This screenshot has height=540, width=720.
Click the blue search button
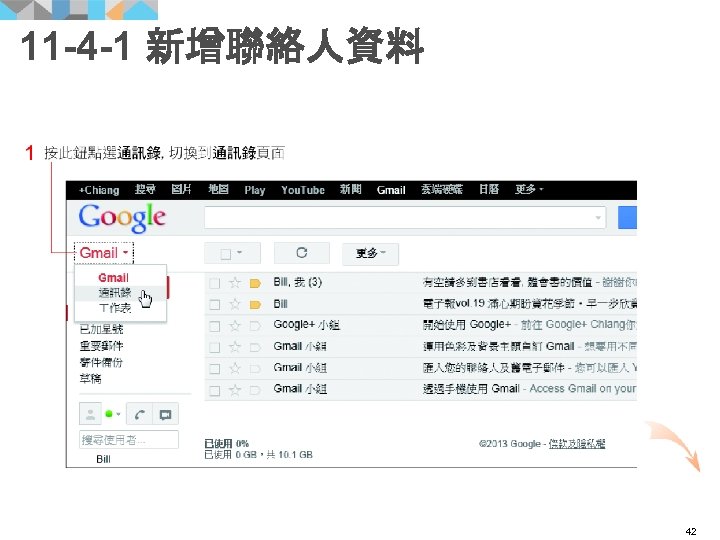[x=627, y=218]
